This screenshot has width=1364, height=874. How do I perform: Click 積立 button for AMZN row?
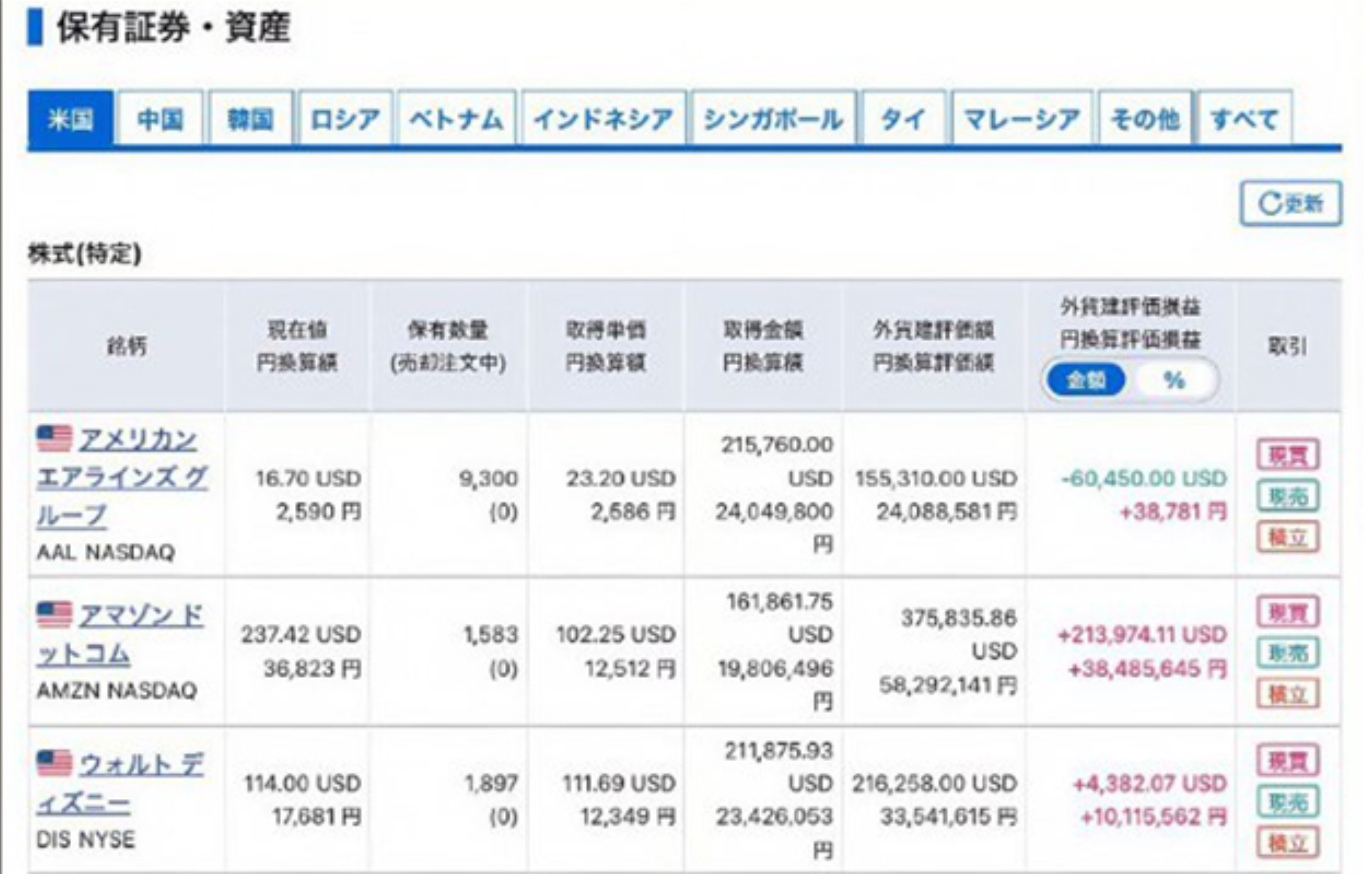point(1288,693)
